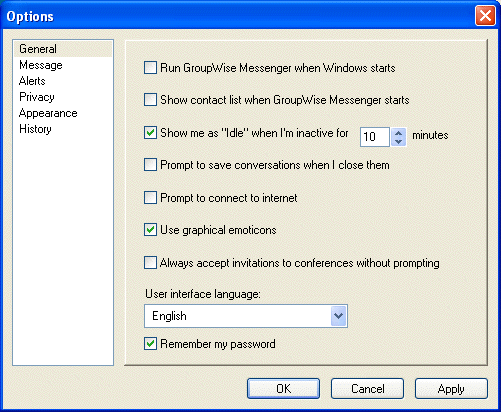Apply the changes

tap(451, 388)
